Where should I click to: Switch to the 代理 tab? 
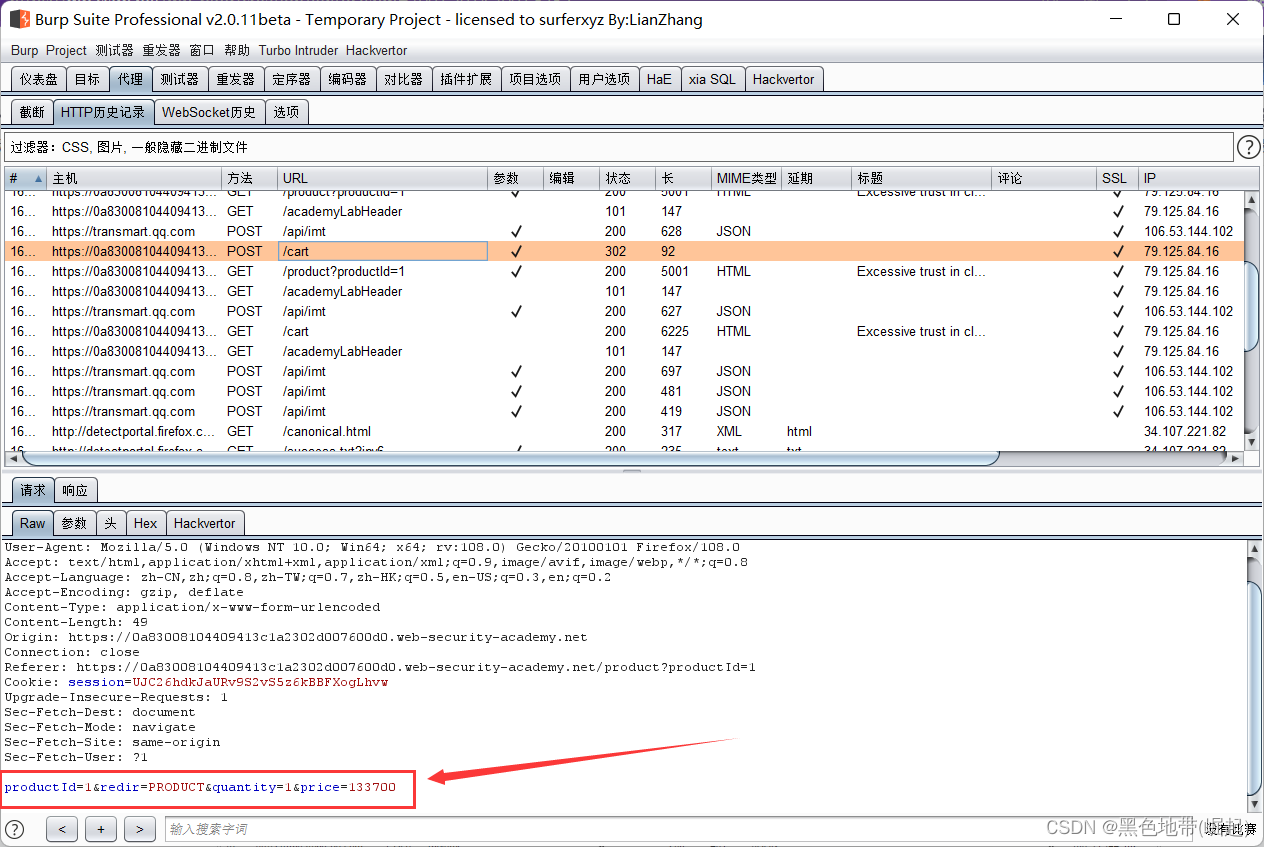coord(130,79)
